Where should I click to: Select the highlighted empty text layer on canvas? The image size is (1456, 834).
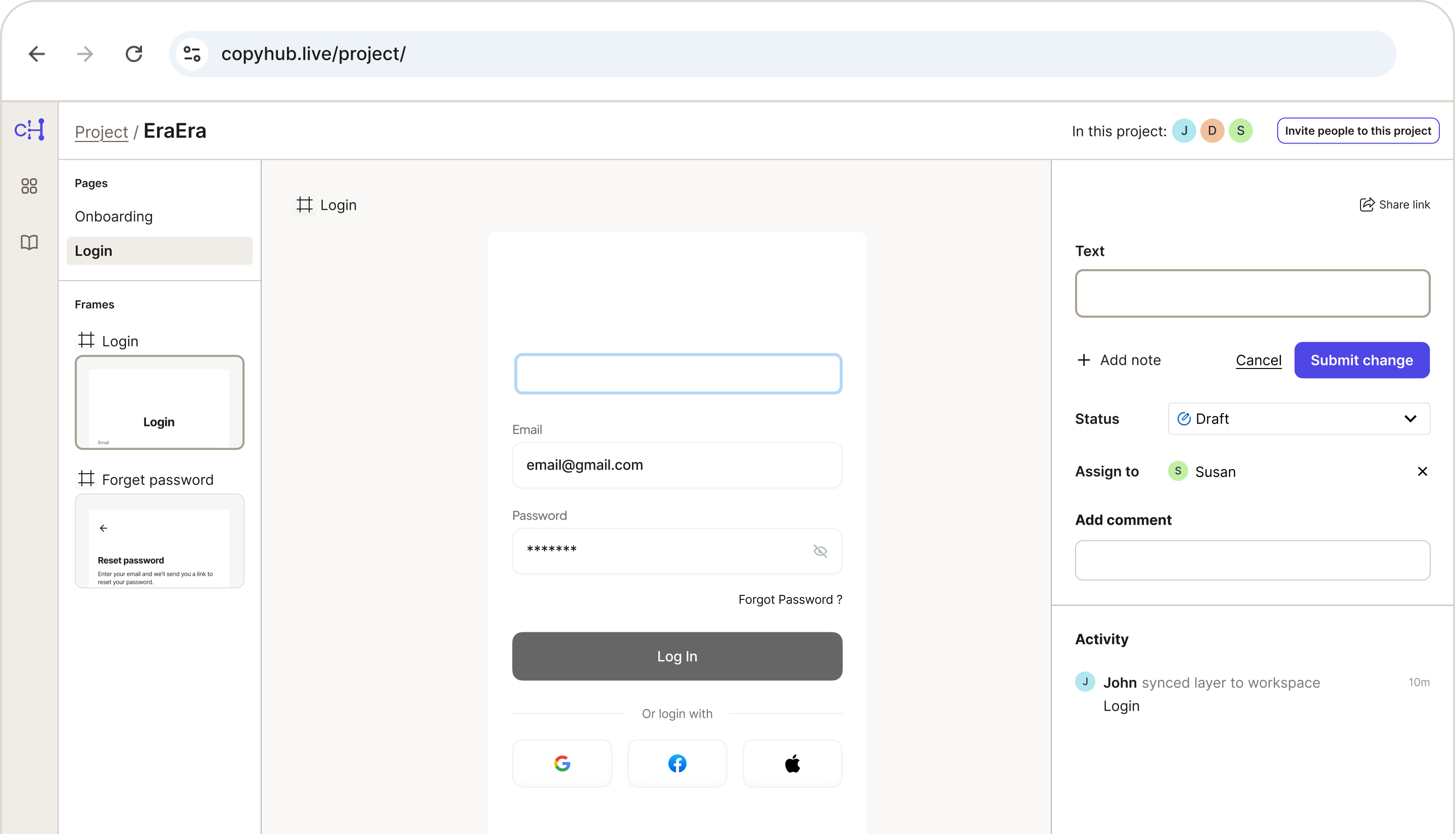coord(678,374)
